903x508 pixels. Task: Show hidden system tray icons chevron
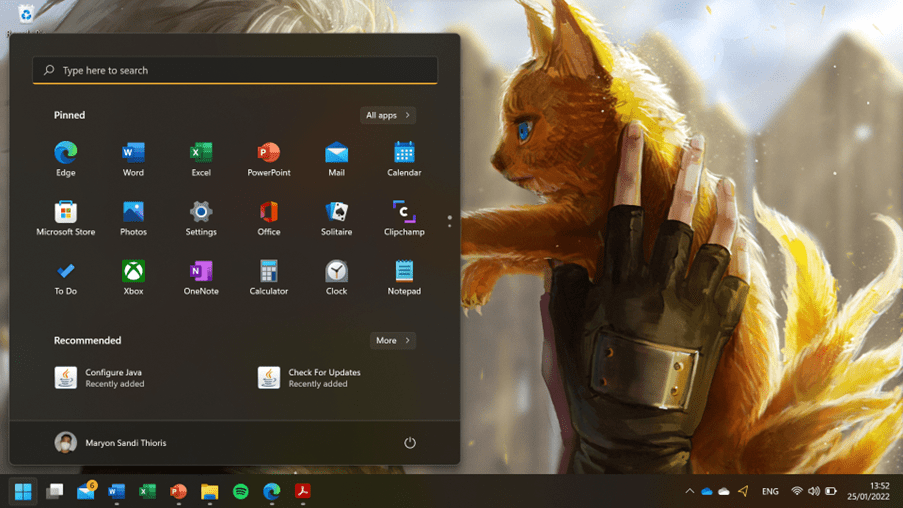[689, 491]
